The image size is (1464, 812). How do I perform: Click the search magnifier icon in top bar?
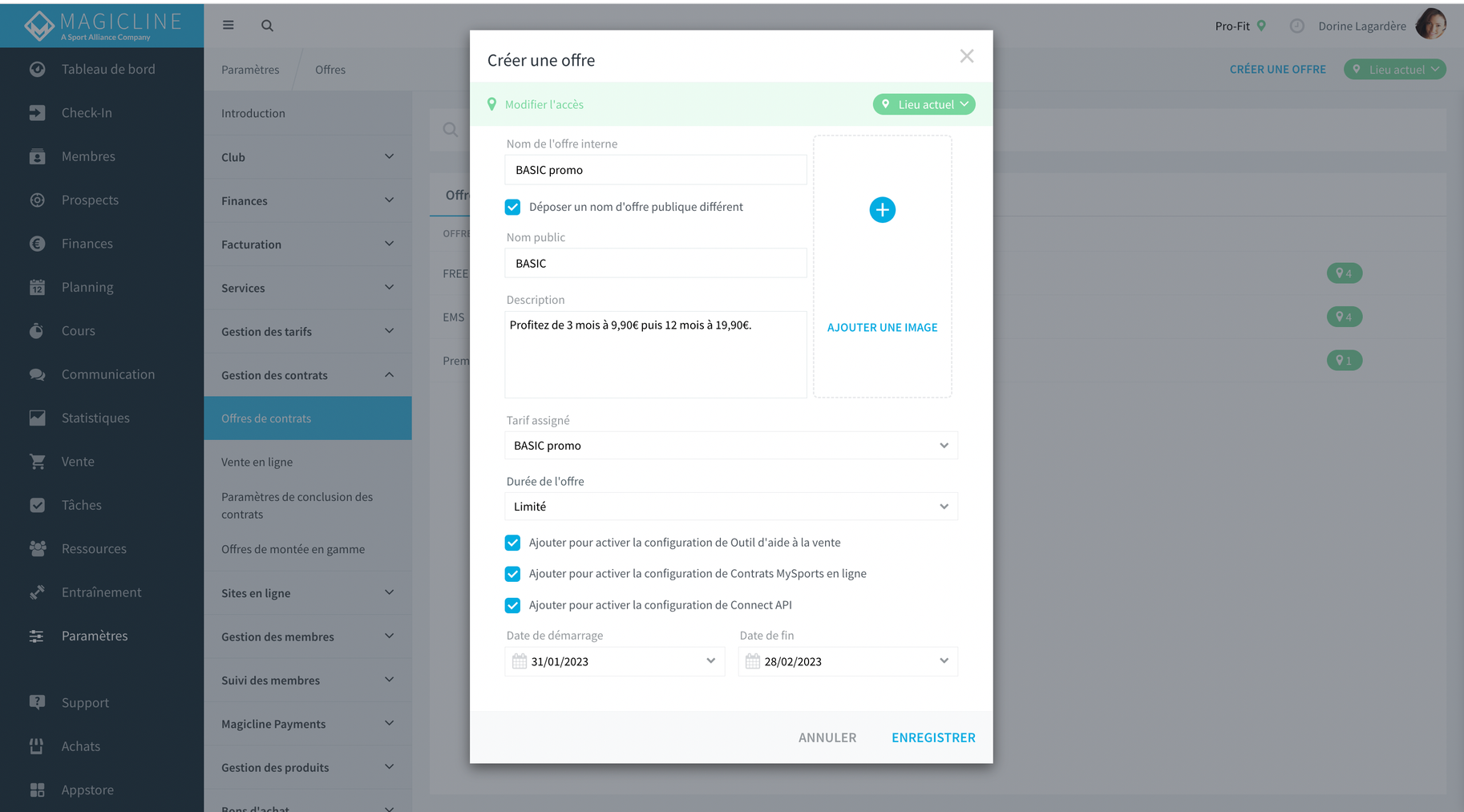pos(267,26)
